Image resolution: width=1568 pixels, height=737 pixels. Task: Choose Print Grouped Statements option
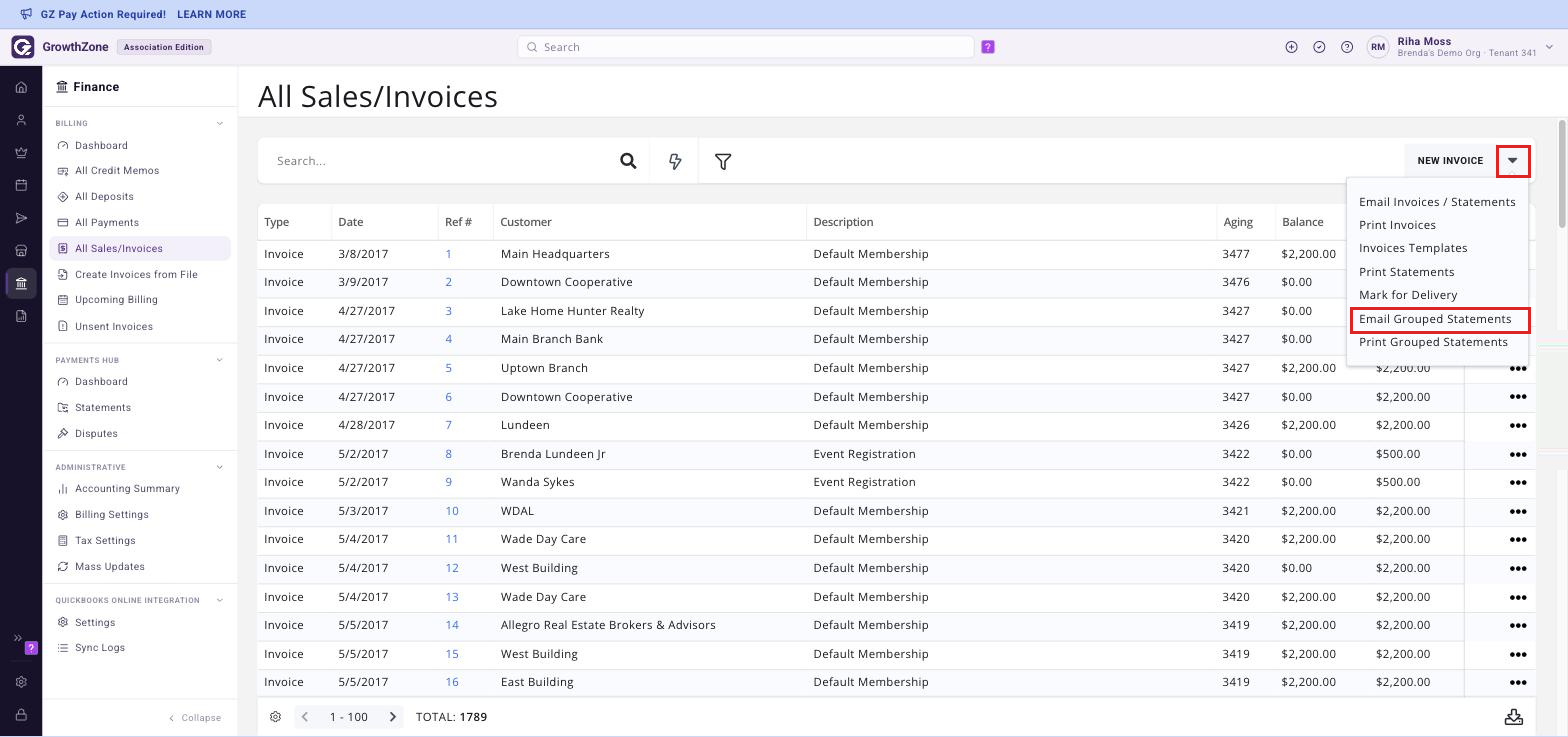pos(1433,342)
